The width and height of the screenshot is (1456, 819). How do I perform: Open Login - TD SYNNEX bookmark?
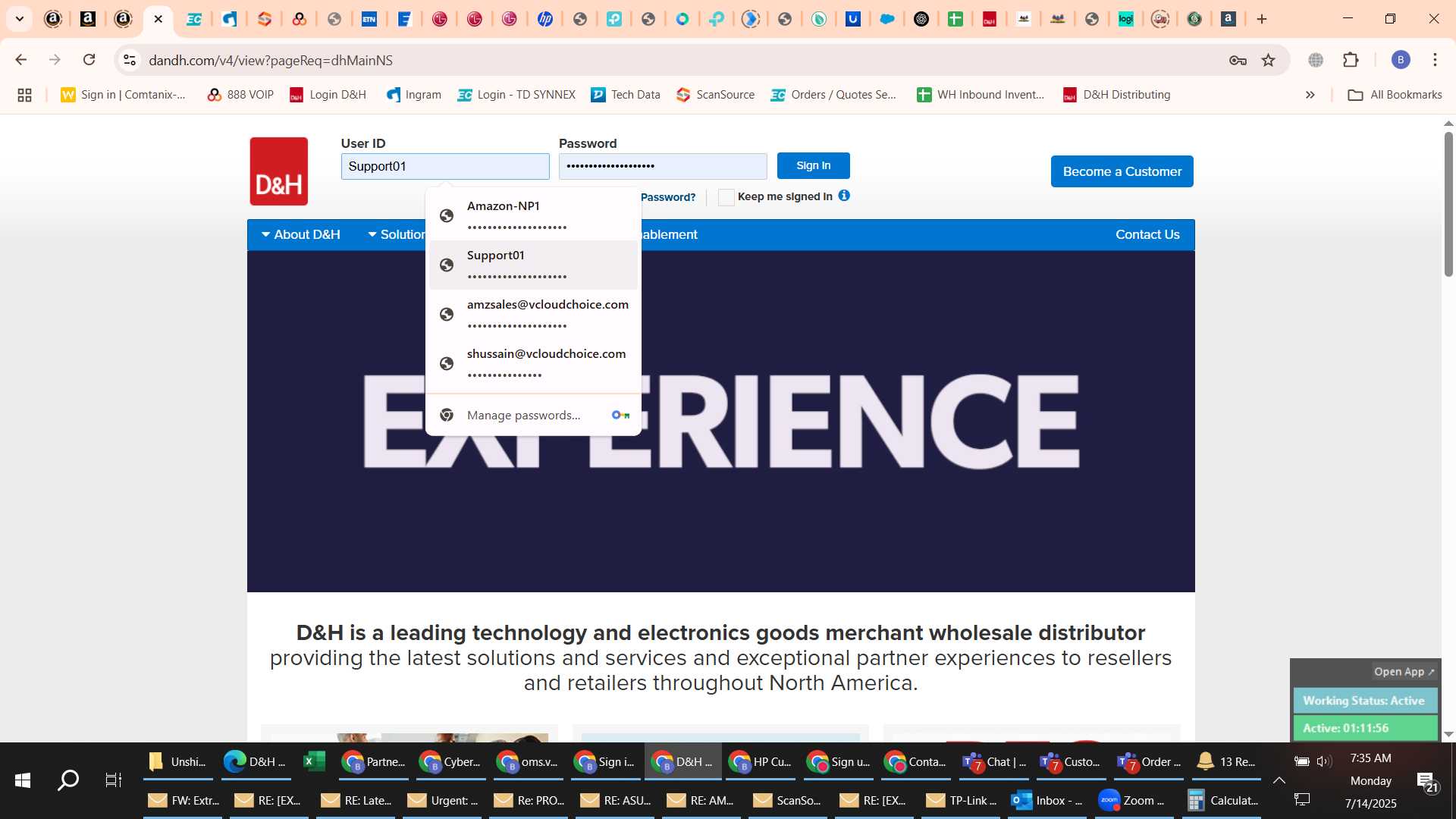tap(516, 95)
